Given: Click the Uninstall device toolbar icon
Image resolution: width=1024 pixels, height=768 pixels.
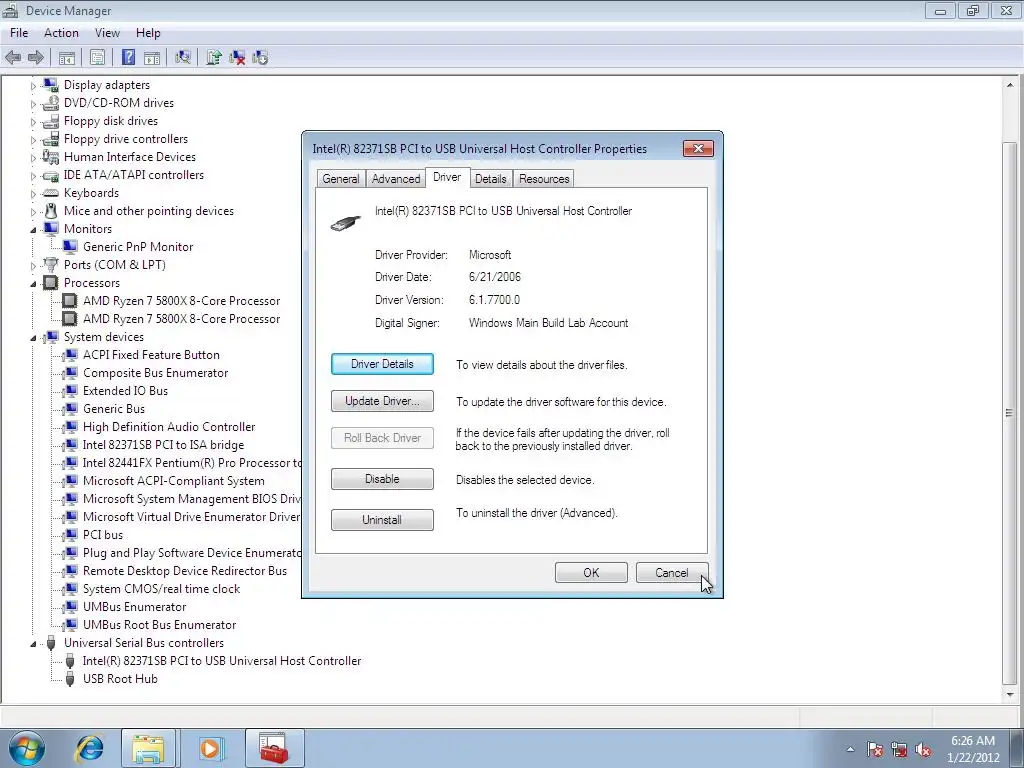Looking at the screenshot, I should point(237,57).
